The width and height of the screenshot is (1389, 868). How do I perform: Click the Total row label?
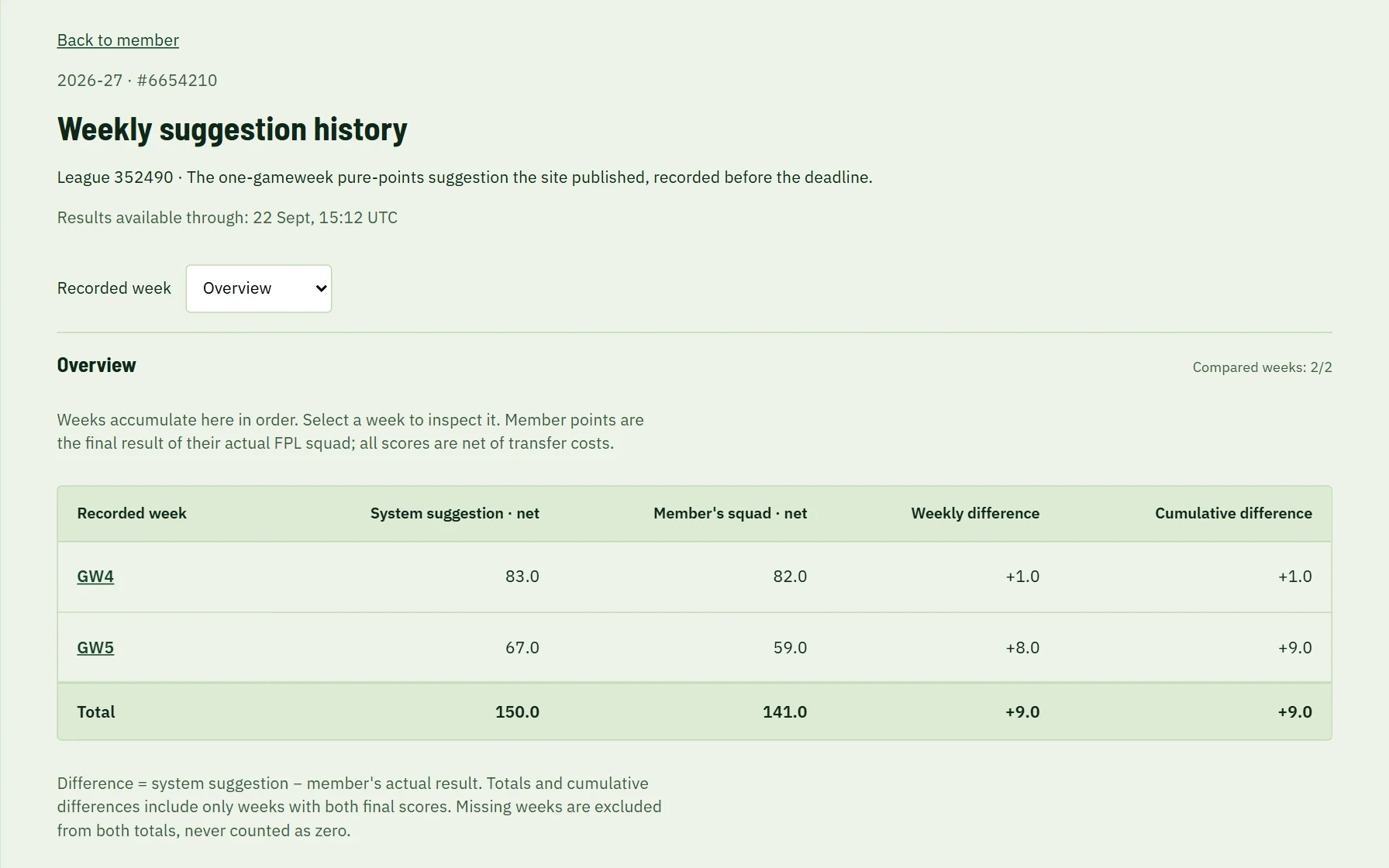click(96, 712)
